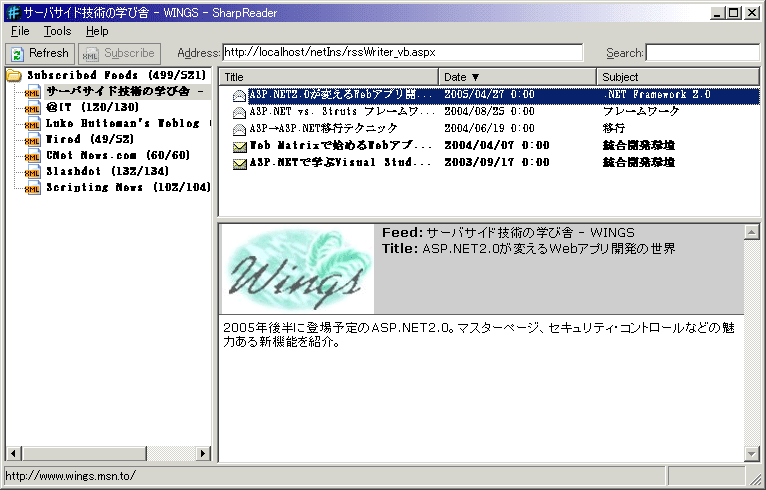
Task: Select the サーバサイド技術の学び舎 feed
Action: pyautogui.click(x=126, y=91)
